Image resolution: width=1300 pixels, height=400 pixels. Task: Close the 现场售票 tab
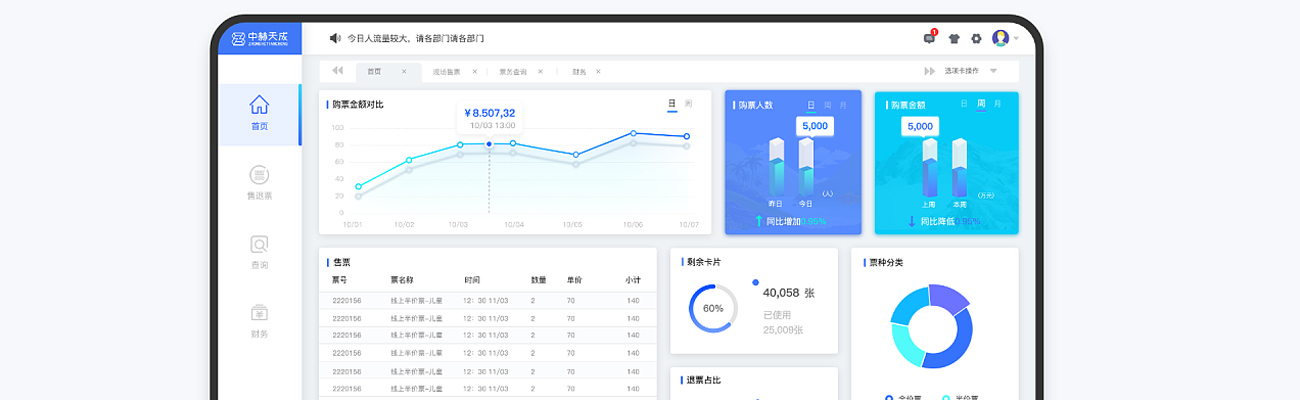[474, 71]
